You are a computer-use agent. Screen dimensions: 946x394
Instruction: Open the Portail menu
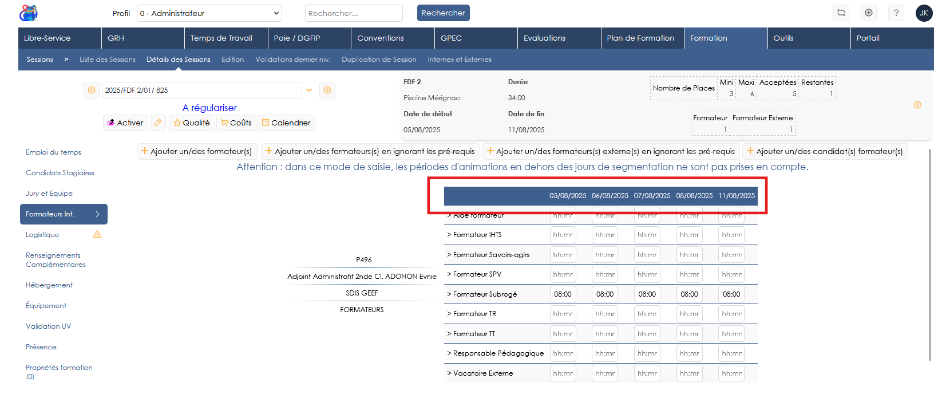tap(892, 38)
